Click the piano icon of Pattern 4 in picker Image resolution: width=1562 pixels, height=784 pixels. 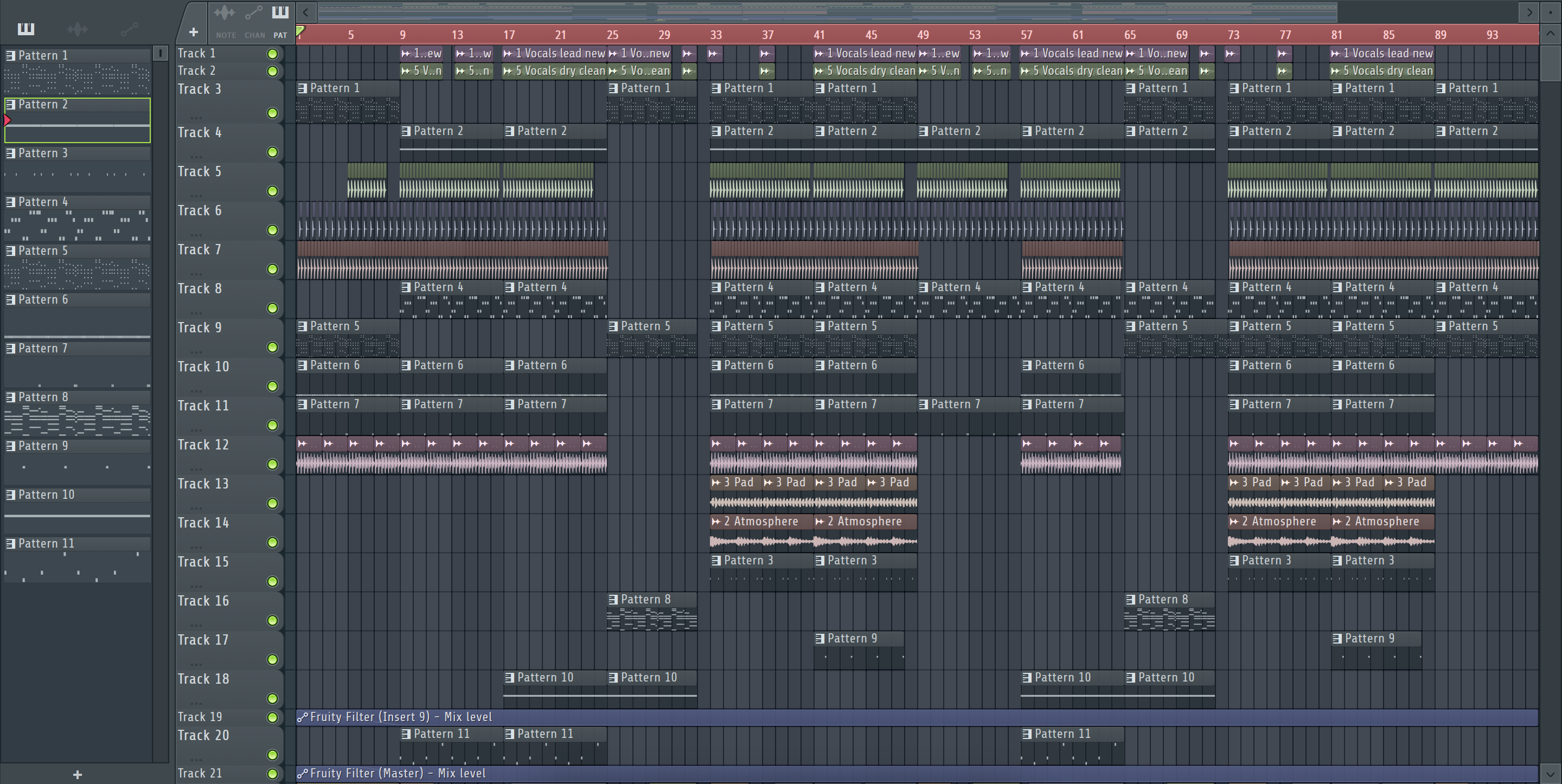tap(10, 202)
